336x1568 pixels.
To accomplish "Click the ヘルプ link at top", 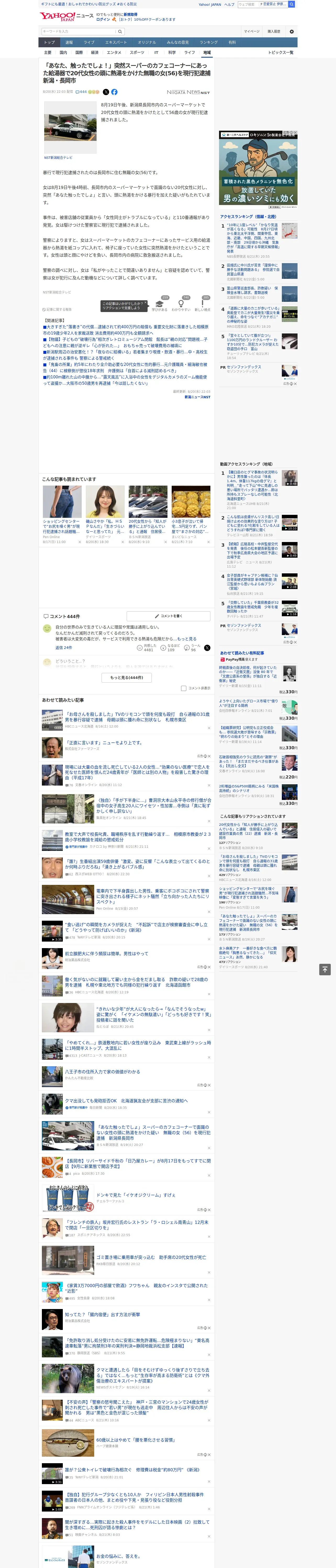I will click(229, 4).
